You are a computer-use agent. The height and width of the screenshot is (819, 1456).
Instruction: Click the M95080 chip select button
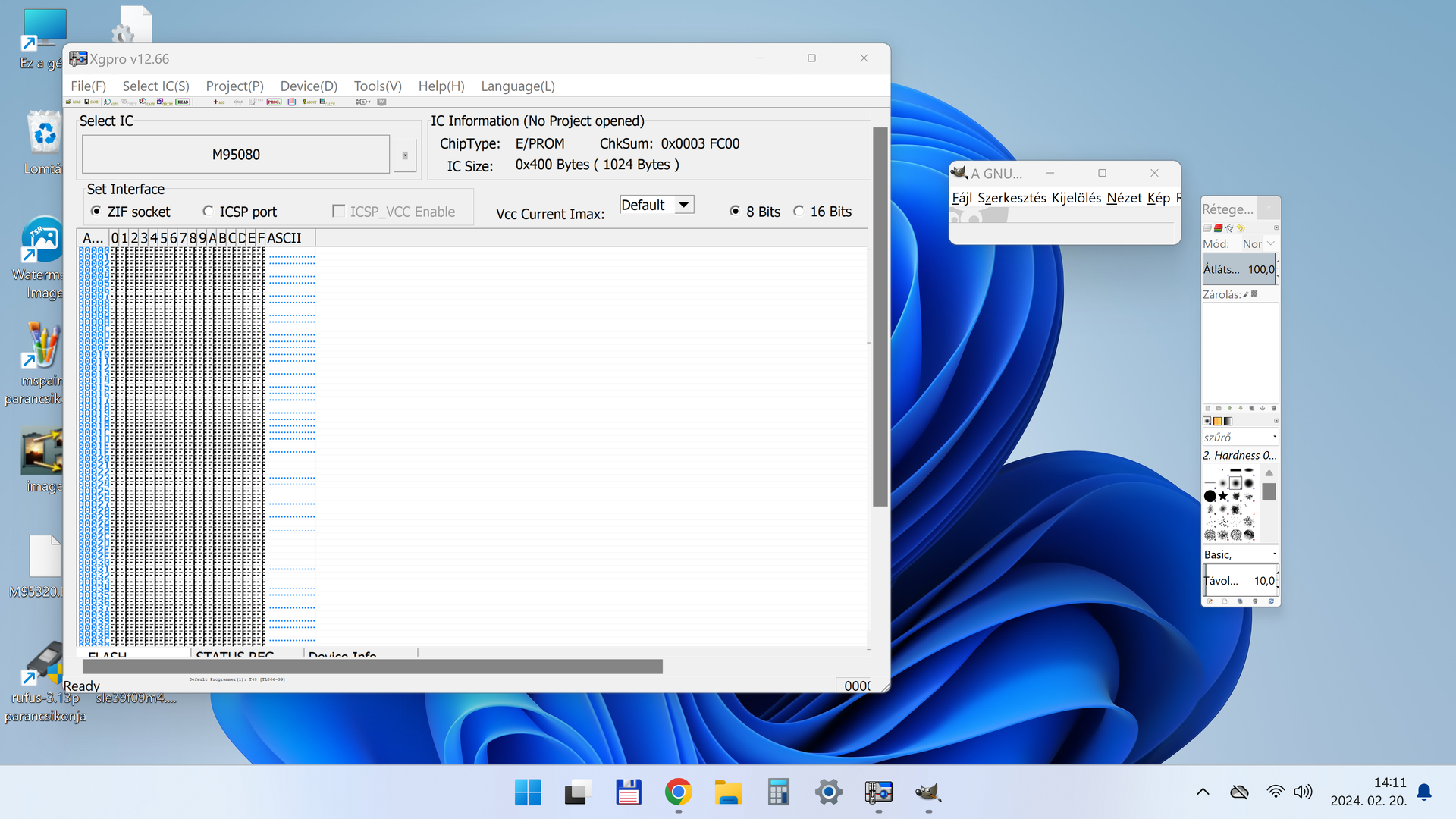(236, 155)
